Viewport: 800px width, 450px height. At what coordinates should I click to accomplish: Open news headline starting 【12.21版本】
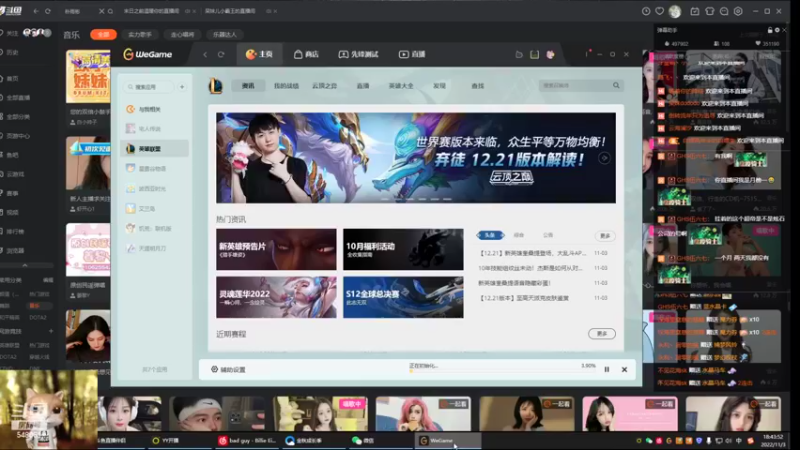point(523,298)
